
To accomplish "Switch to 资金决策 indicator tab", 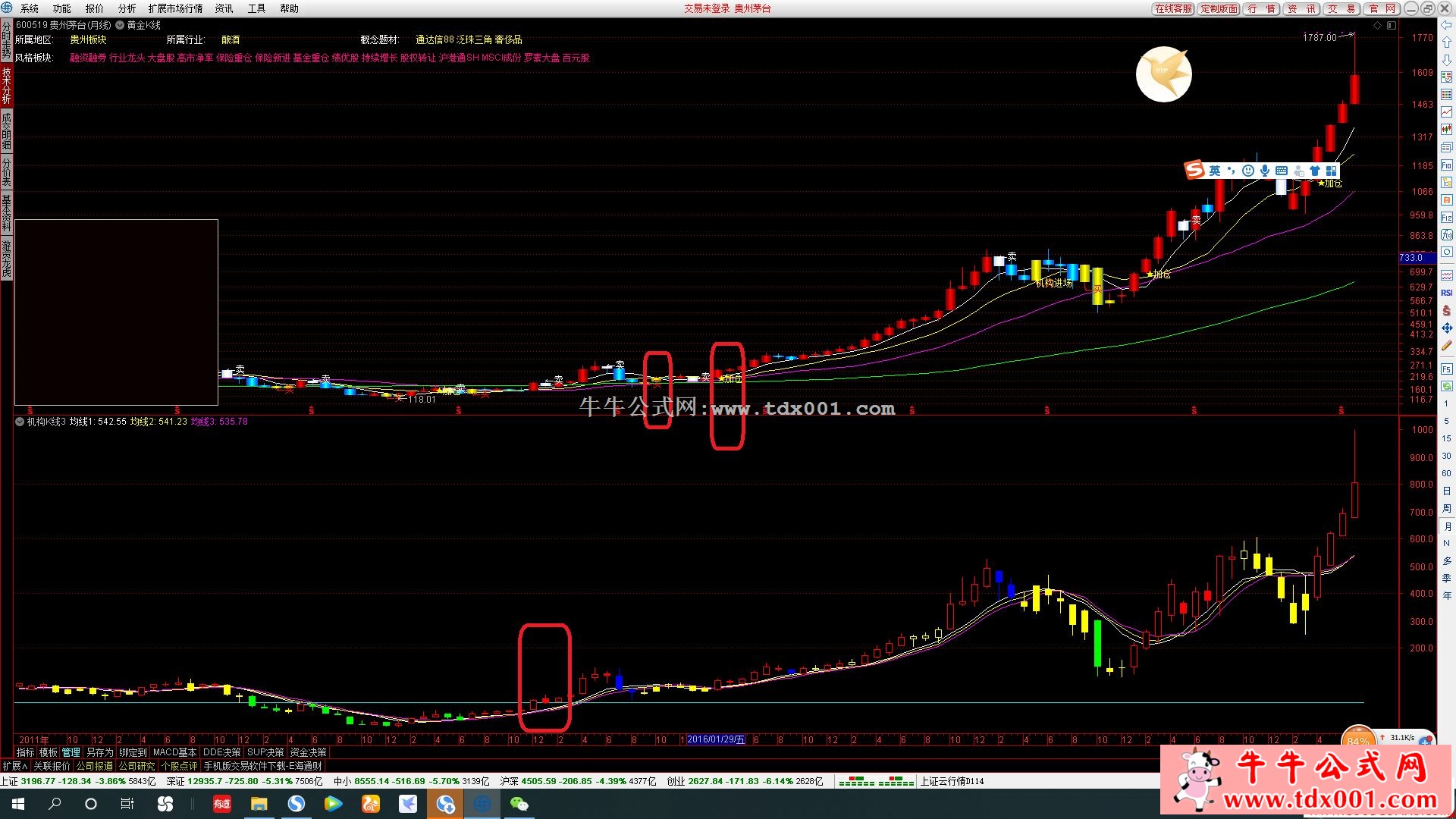I will coord(308,752).
